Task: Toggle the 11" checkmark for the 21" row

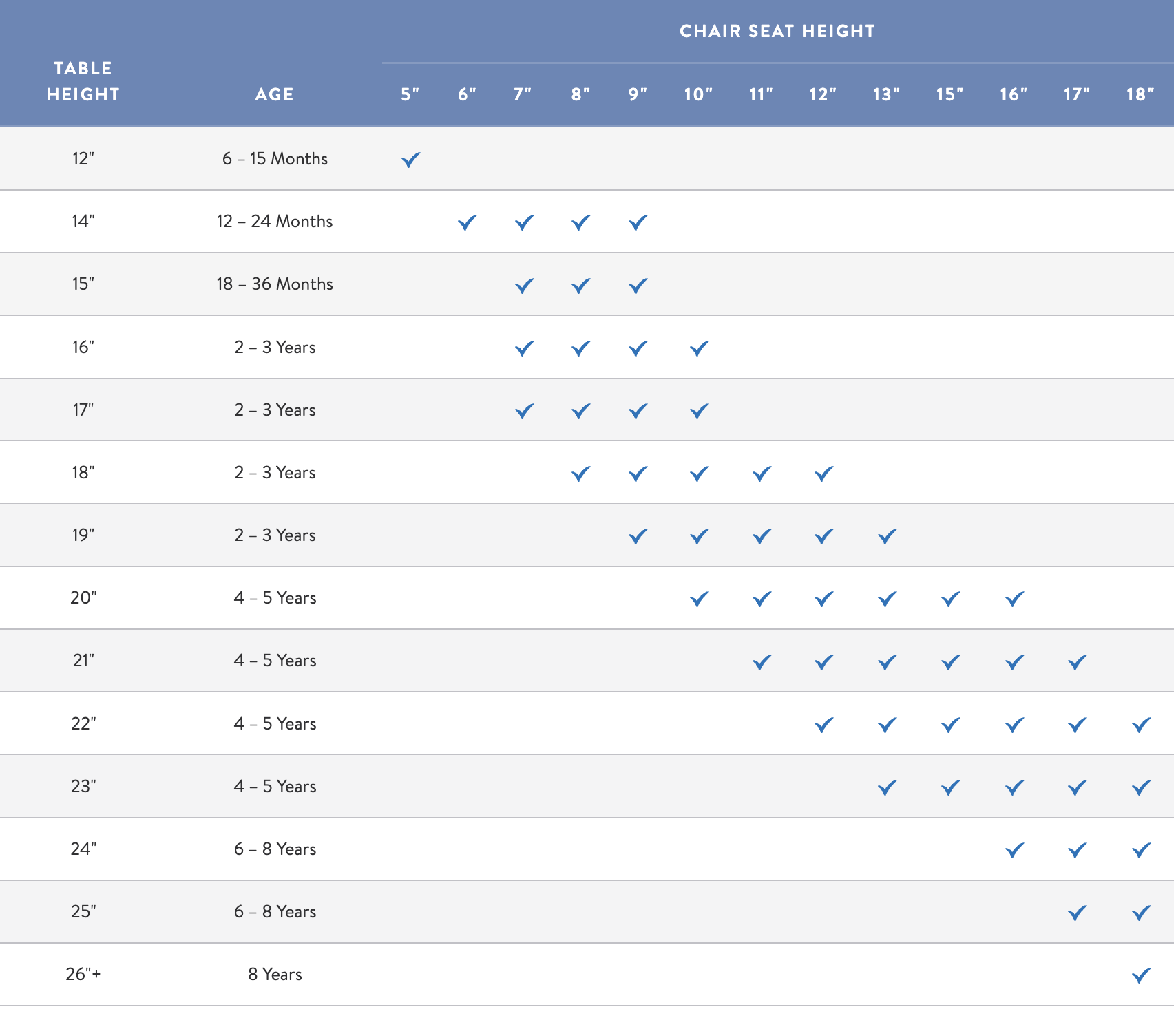Action: 760,661
